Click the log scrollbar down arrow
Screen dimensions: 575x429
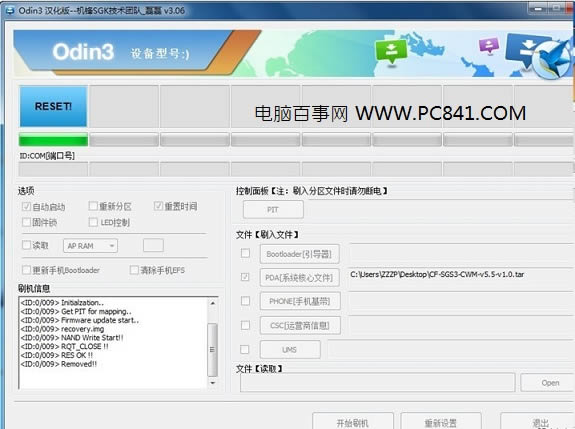[x=213, y=383]
